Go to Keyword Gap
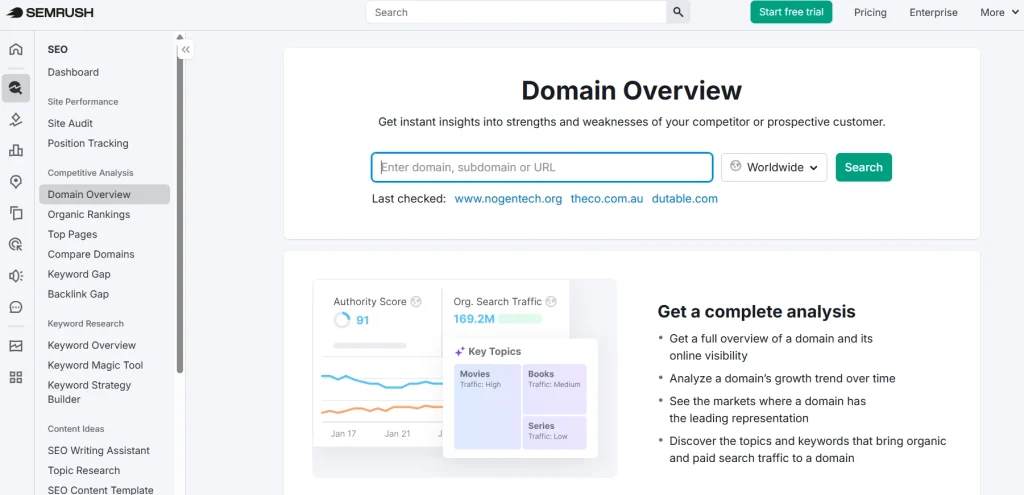 pos(79,274)
